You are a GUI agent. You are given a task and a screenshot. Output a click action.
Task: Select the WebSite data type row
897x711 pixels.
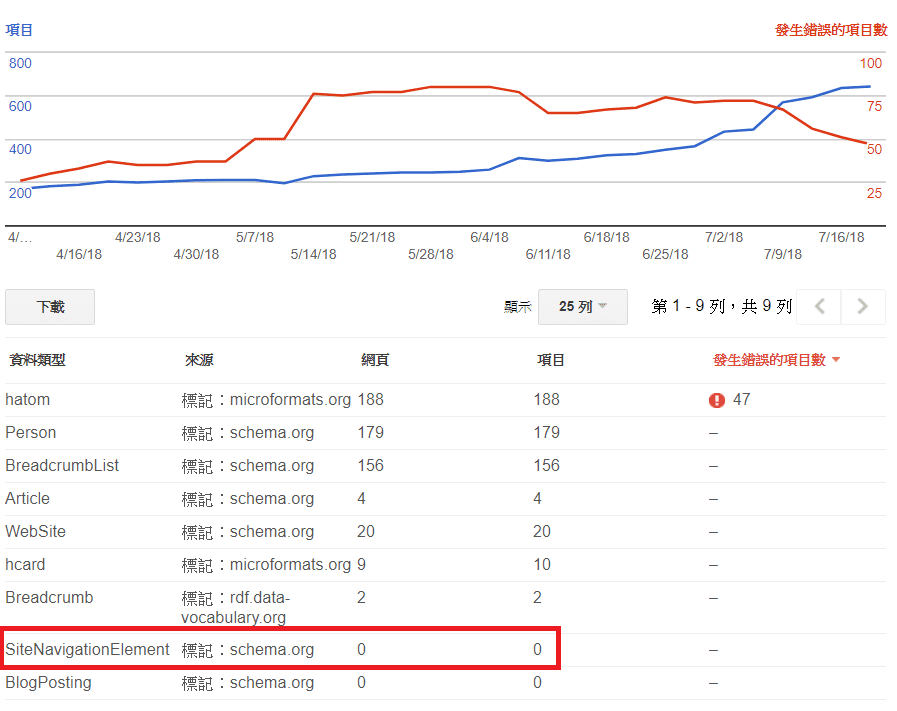pyautogui.click(x=36, y=532)
